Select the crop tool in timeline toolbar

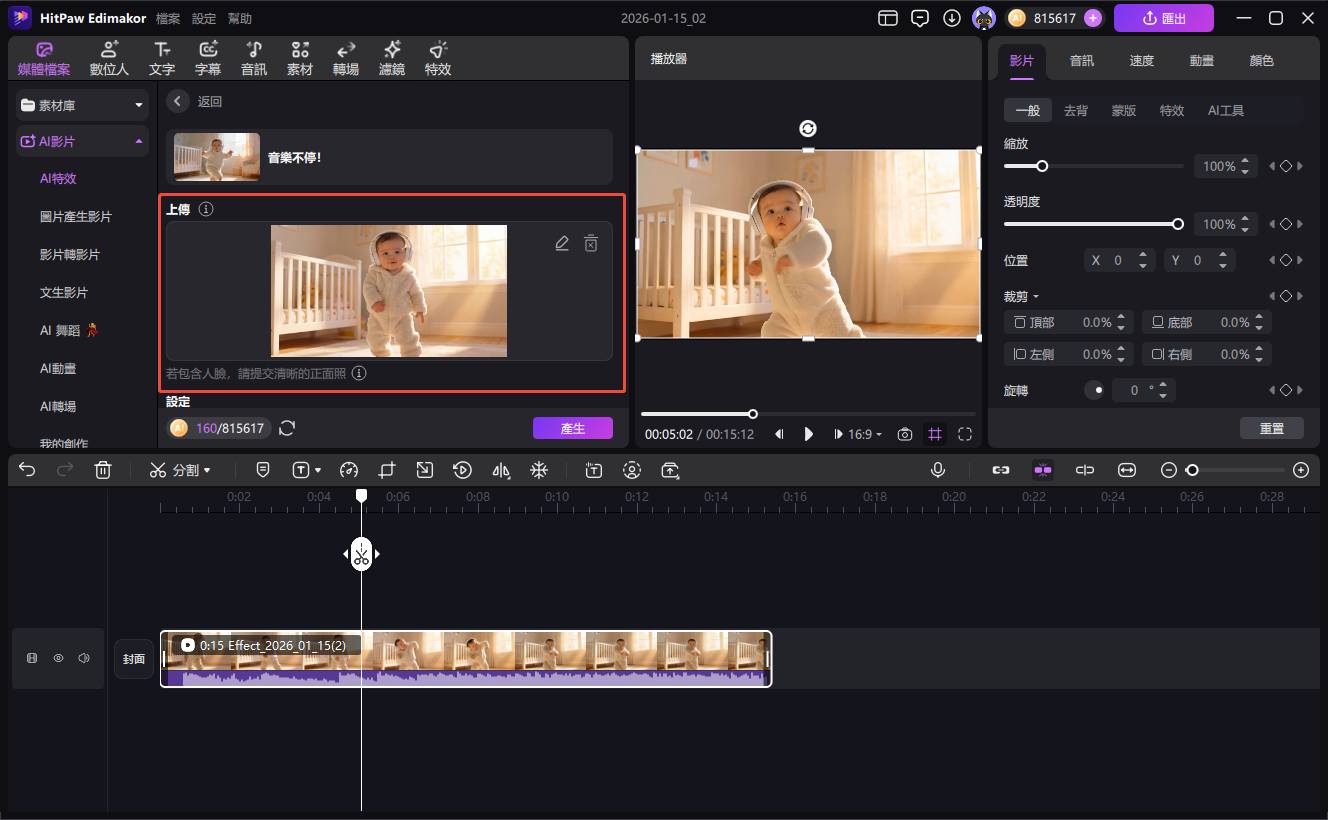pyautogui.click(x=387, y=470)
